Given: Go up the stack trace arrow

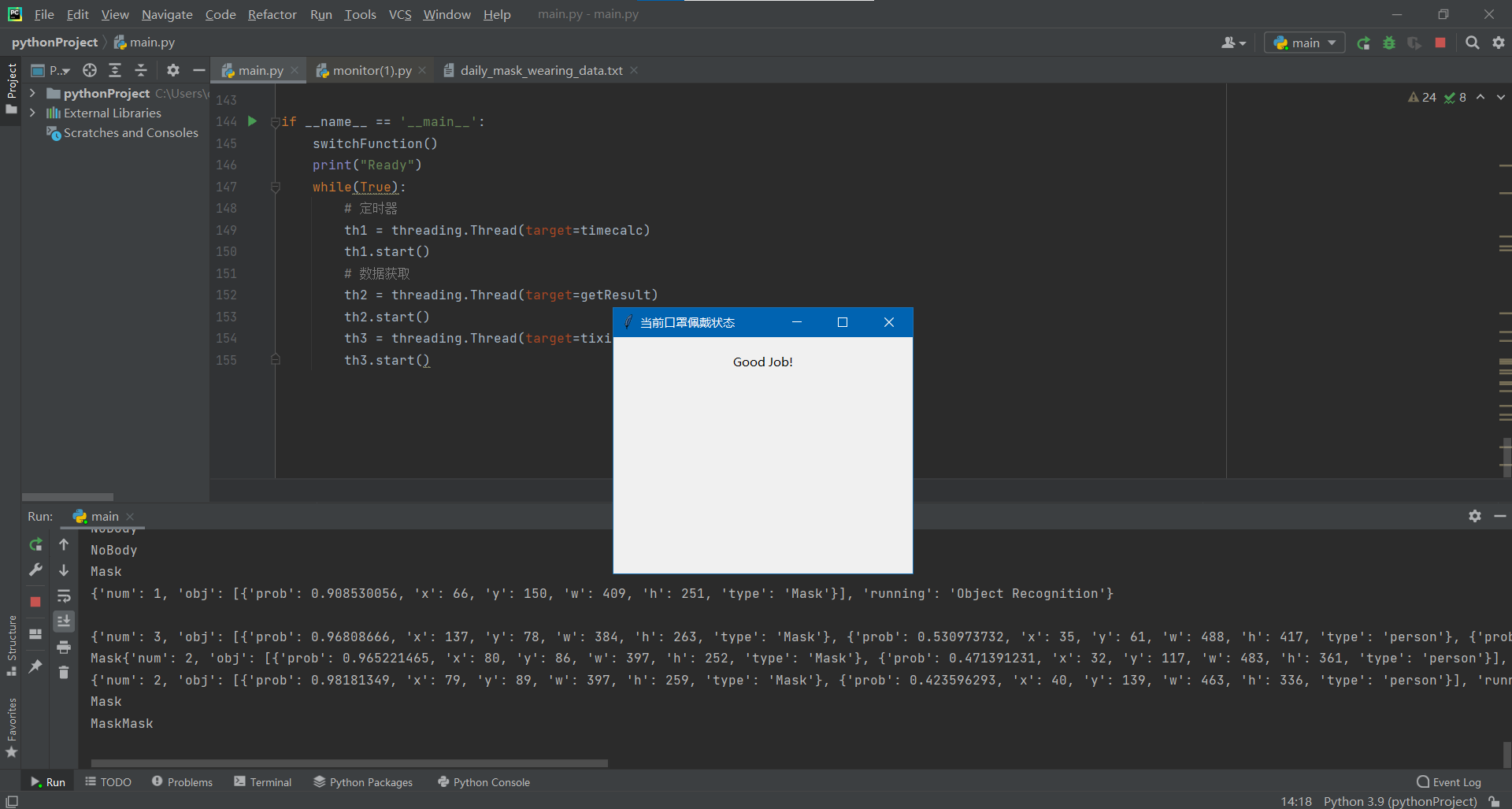Looking at the screenshot, I should (64, 544).
